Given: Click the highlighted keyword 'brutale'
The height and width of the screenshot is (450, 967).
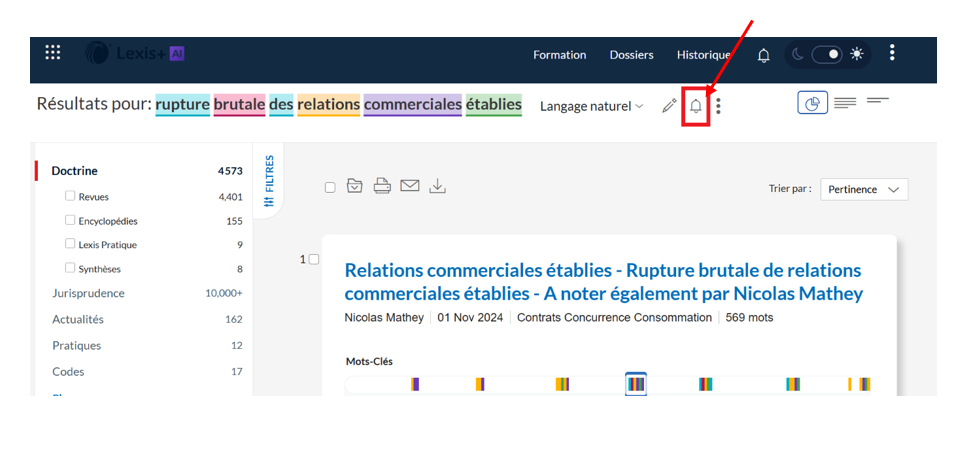Looking at the screenshot, I should pos(239,105).
